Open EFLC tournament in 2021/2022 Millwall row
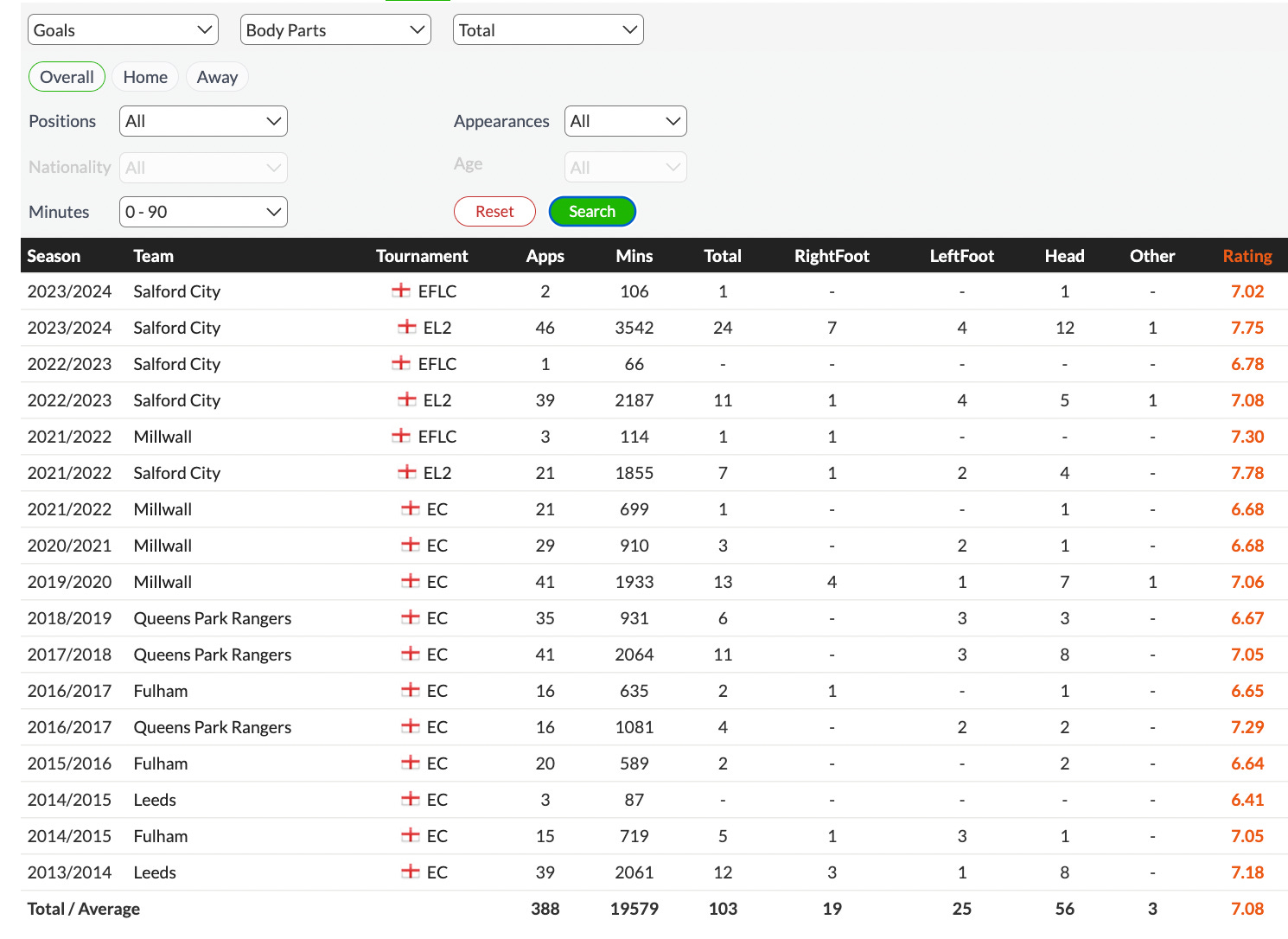Screen dimensions: 1288x939 (x=437, y=437)
